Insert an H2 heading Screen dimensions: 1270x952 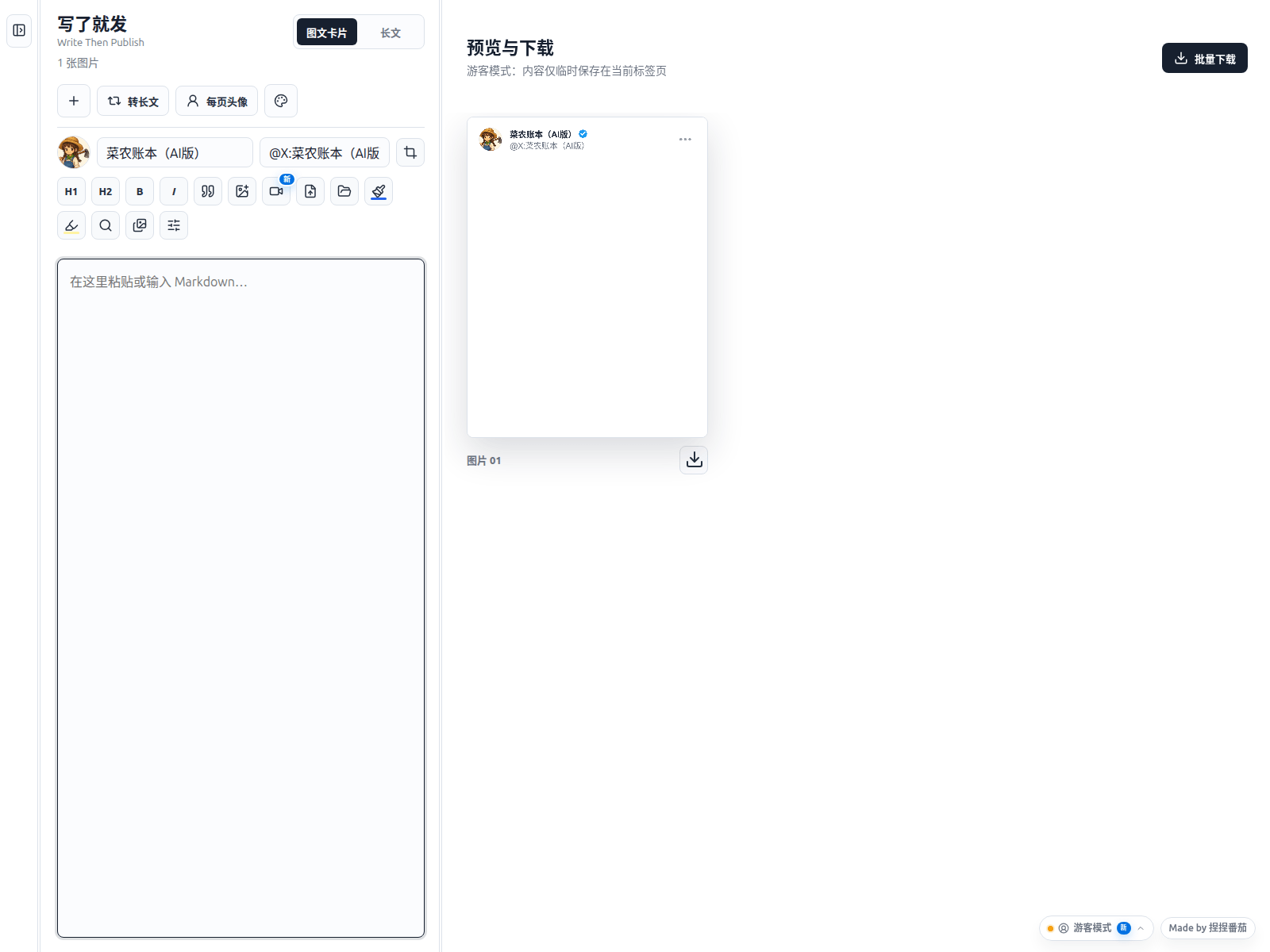click(106, 191)
